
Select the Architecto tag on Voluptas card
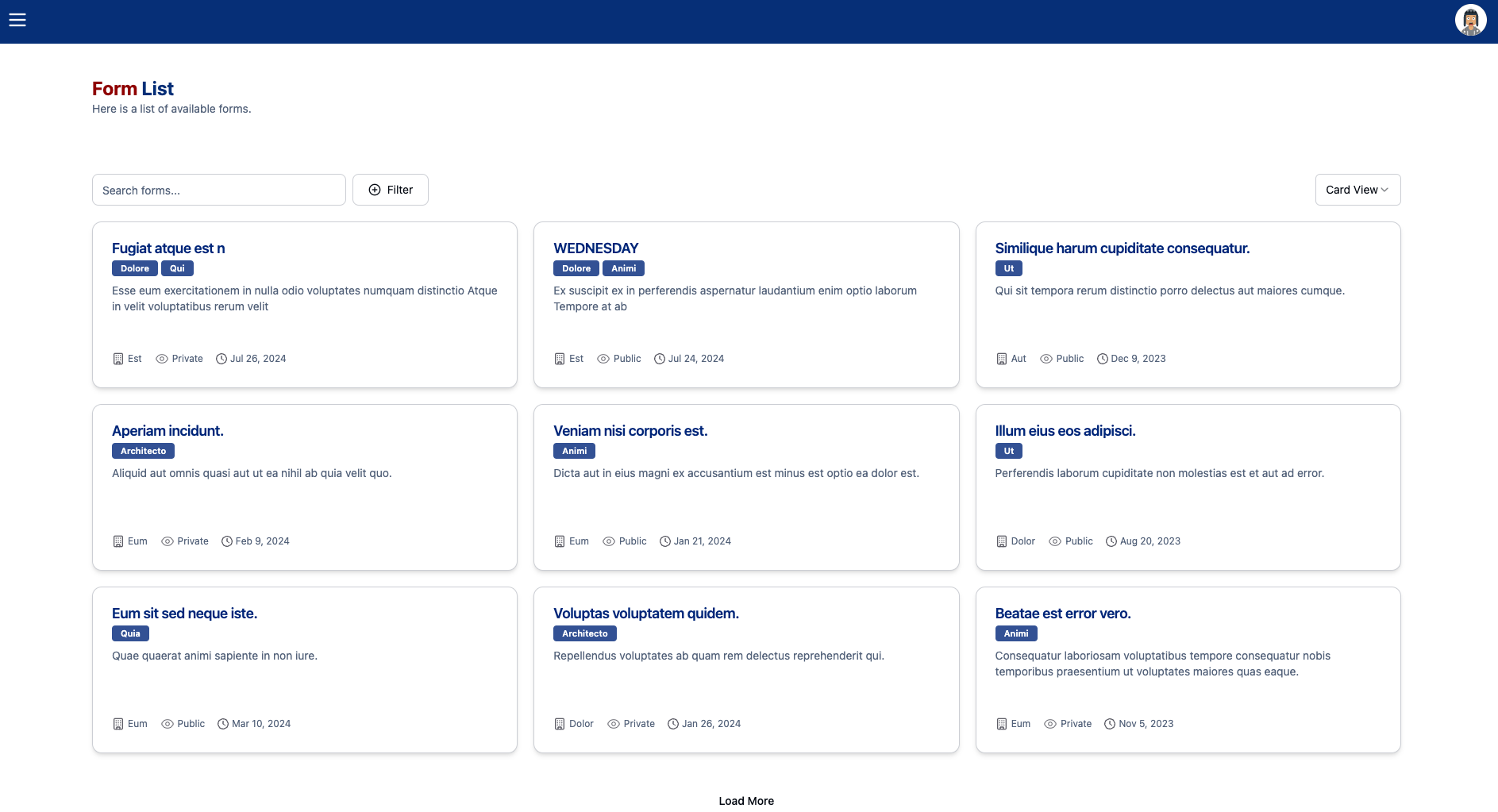pyautogui.click(x=584, y=633)
